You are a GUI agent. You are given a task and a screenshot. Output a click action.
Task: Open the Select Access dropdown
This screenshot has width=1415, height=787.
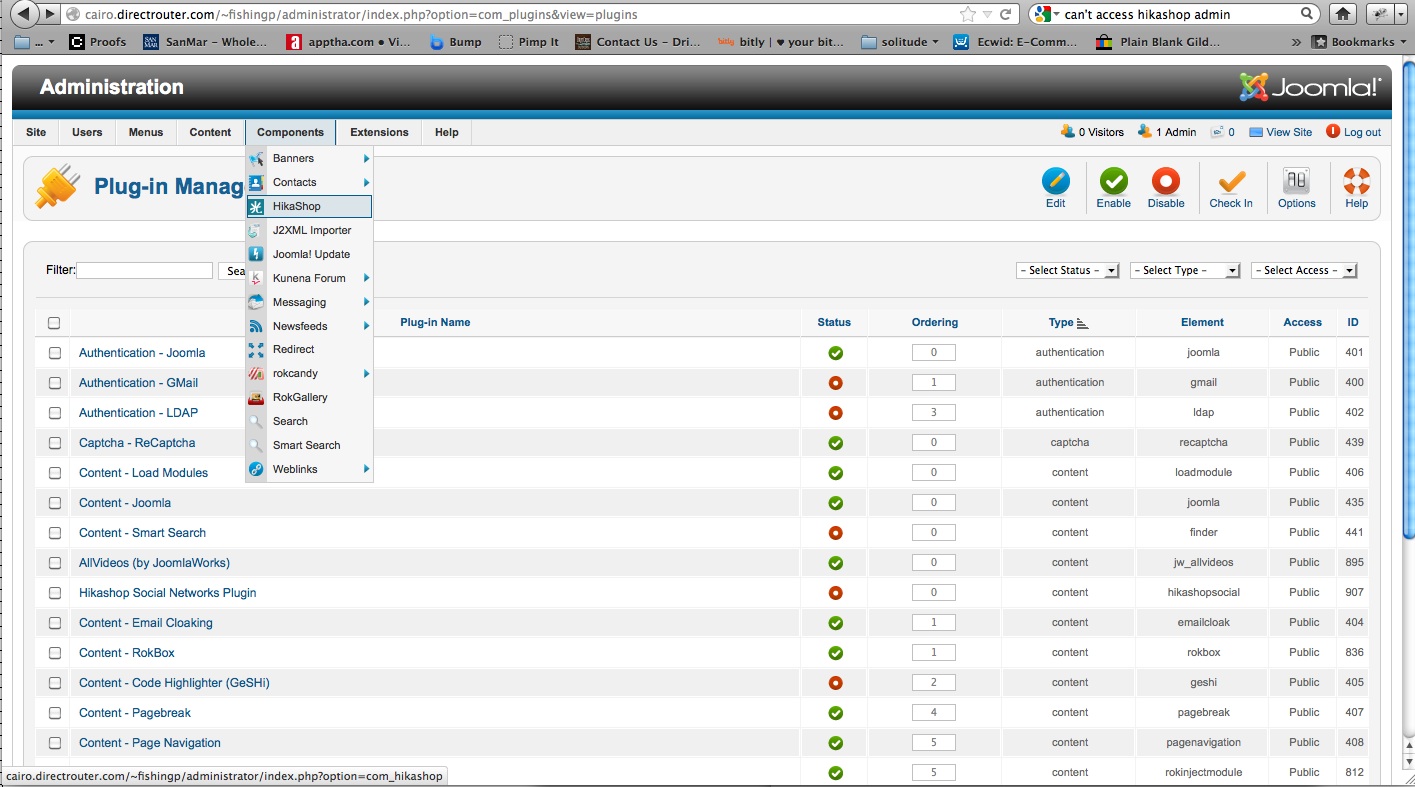point(1304,270)
